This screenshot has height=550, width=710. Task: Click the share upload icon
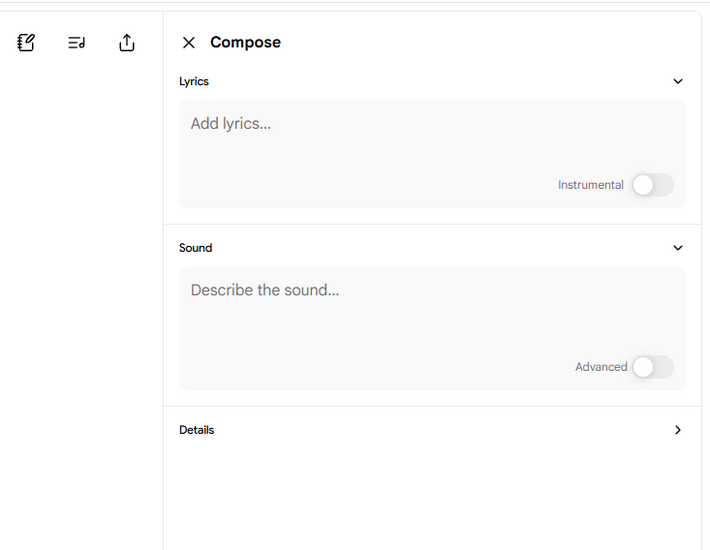click(x=127, y=43)
